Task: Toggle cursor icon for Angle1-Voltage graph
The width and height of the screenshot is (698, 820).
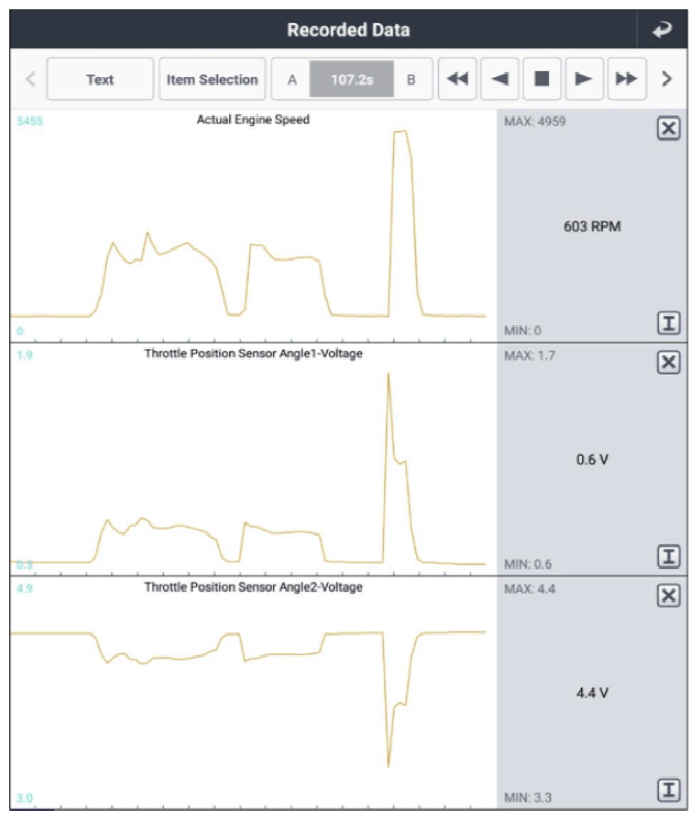Action: click(669, 556)
